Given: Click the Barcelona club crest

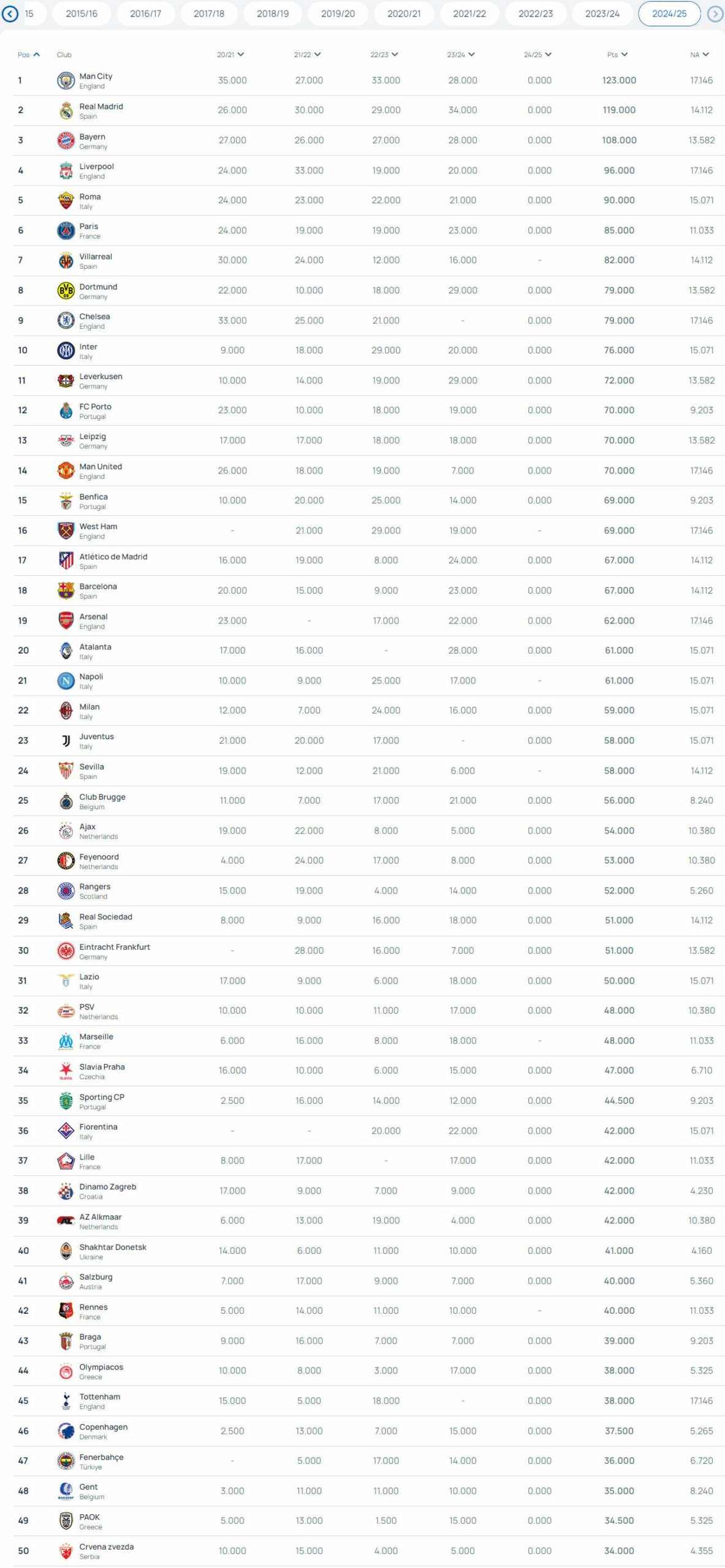Looking at the screenshot, I should 66,591.
